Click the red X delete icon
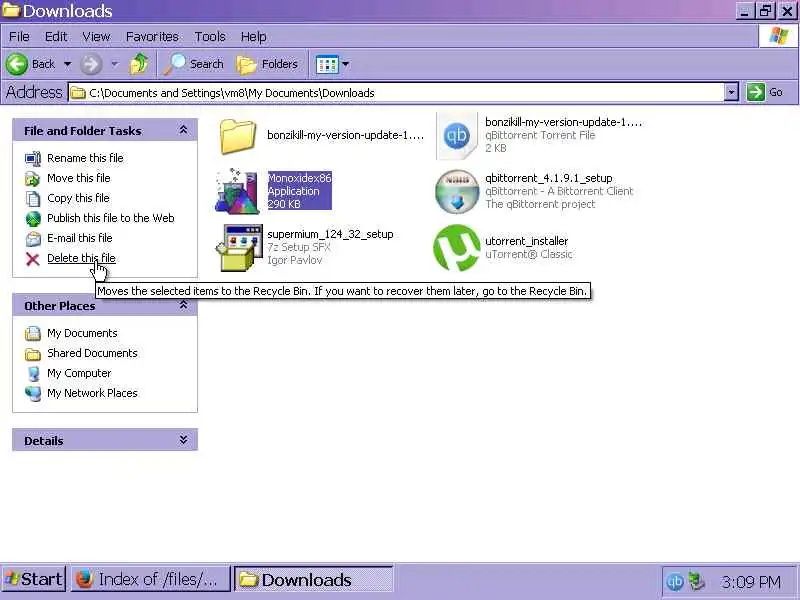The width and height of the screenshot is (800, 600). [x=33, y=259]
